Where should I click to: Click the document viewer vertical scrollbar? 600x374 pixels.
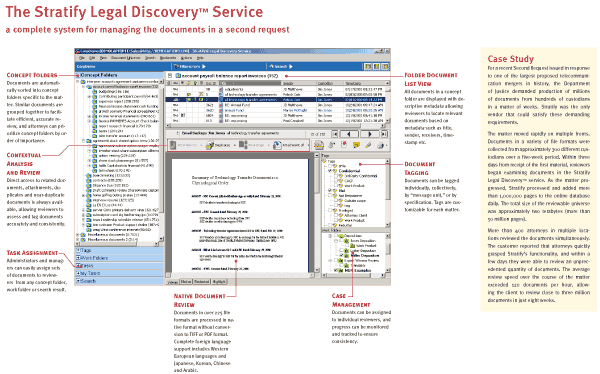tap(317, 212)
